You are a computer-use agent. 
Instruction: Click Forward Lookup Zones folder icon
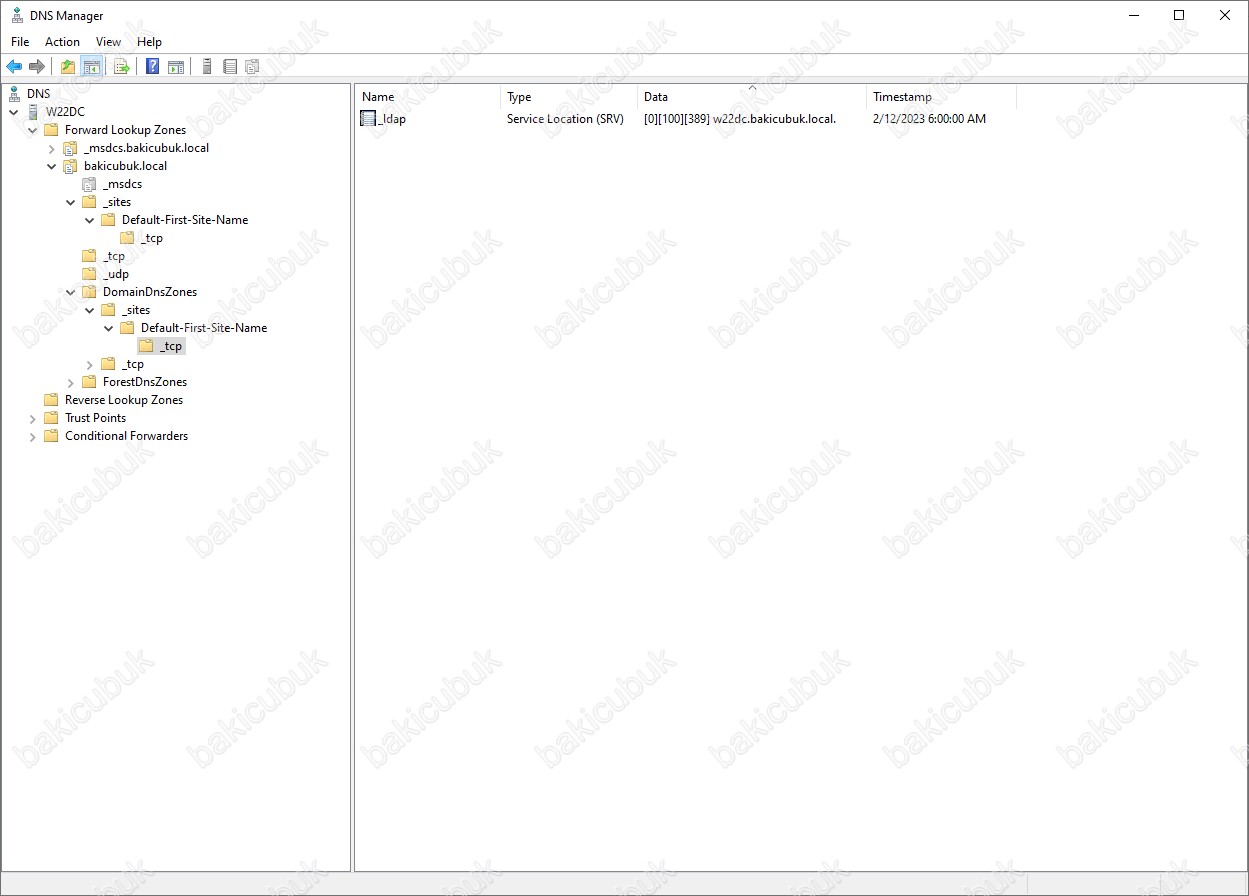click(x=51, y=130)
